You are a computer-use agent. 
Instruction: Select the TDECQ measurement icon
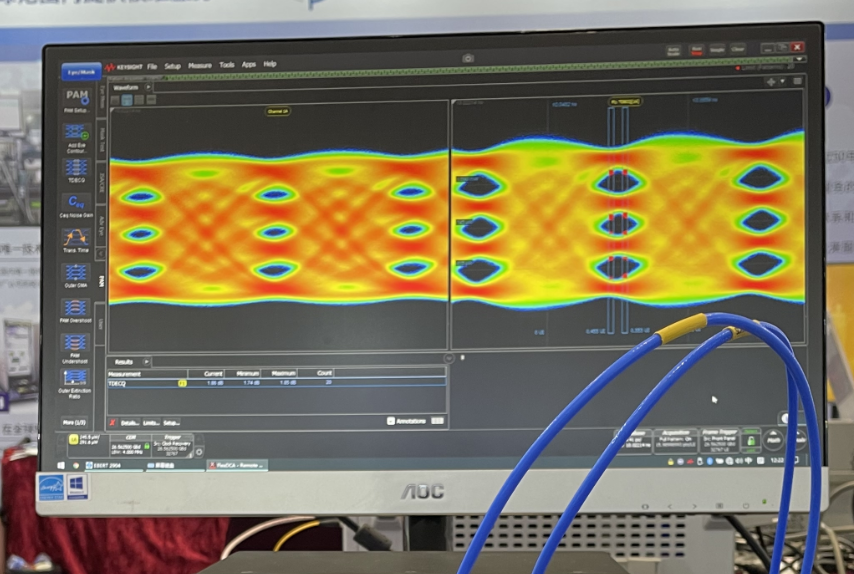point(76,167)
